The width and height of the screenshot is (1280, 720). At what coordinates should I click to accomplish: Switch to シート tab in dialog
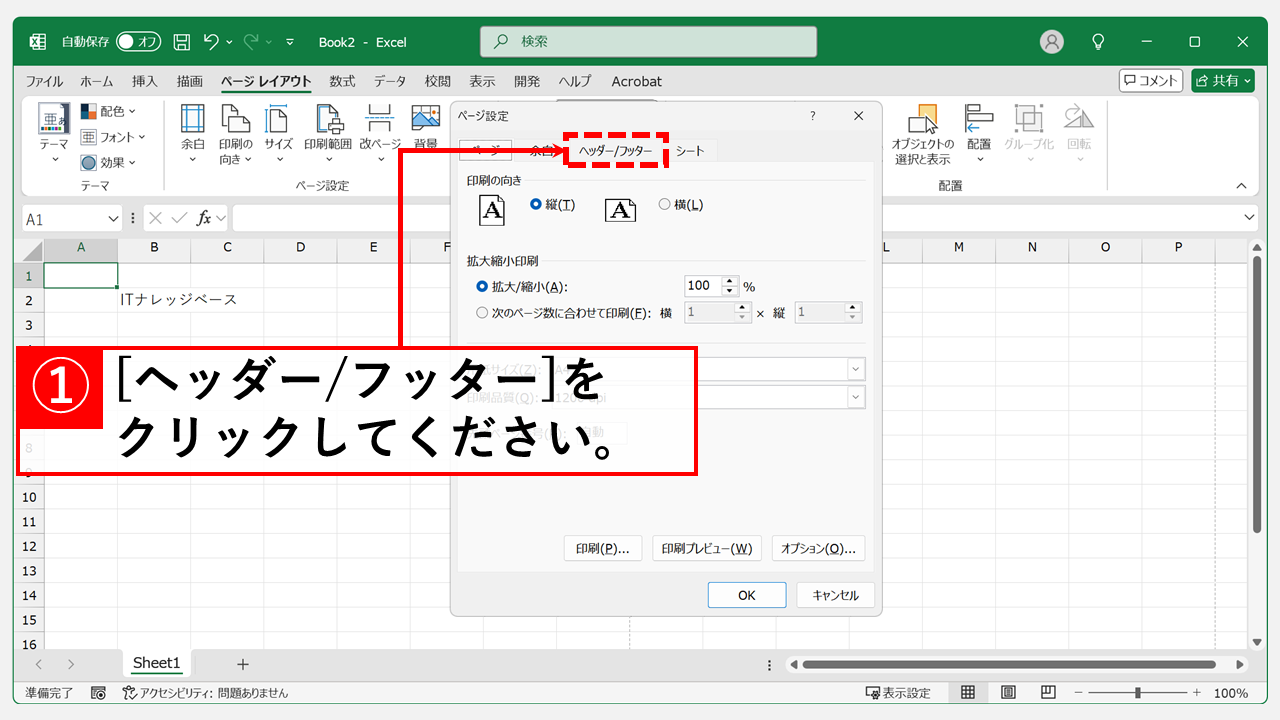(689, 151)
